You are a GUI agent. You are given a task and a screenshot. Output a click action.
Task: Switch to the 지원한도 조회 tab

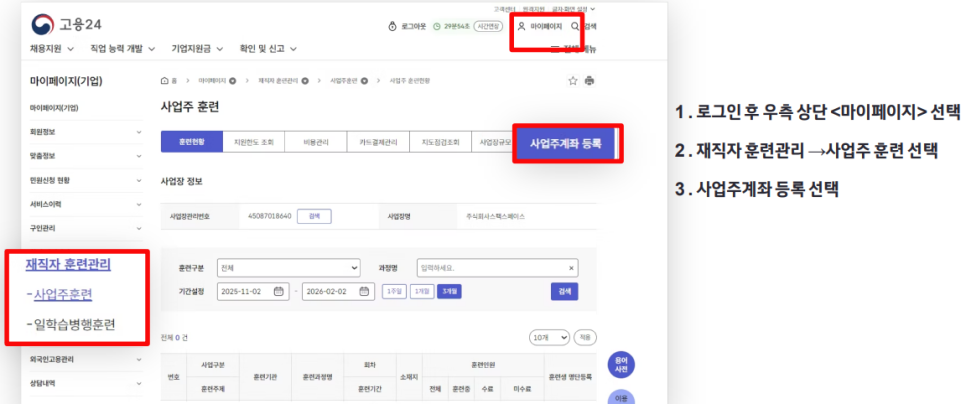click(x=254, y=142)
